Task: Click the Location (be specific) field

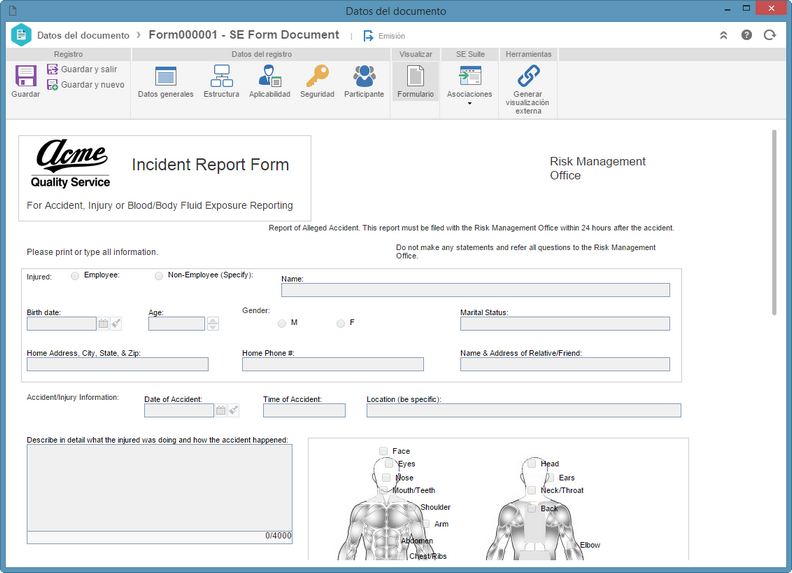Action: click(523, 410)
